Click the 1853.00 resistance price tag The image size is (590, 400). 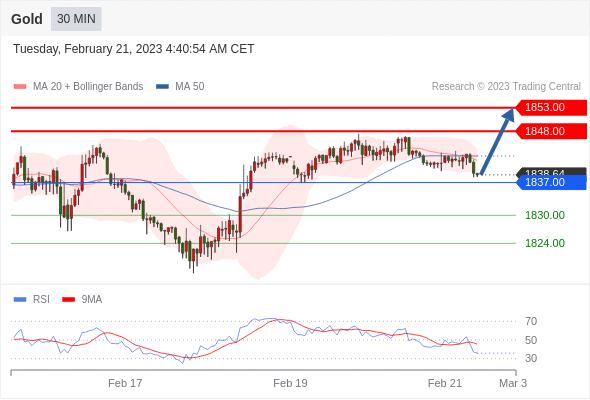click(x=551, y=108)
